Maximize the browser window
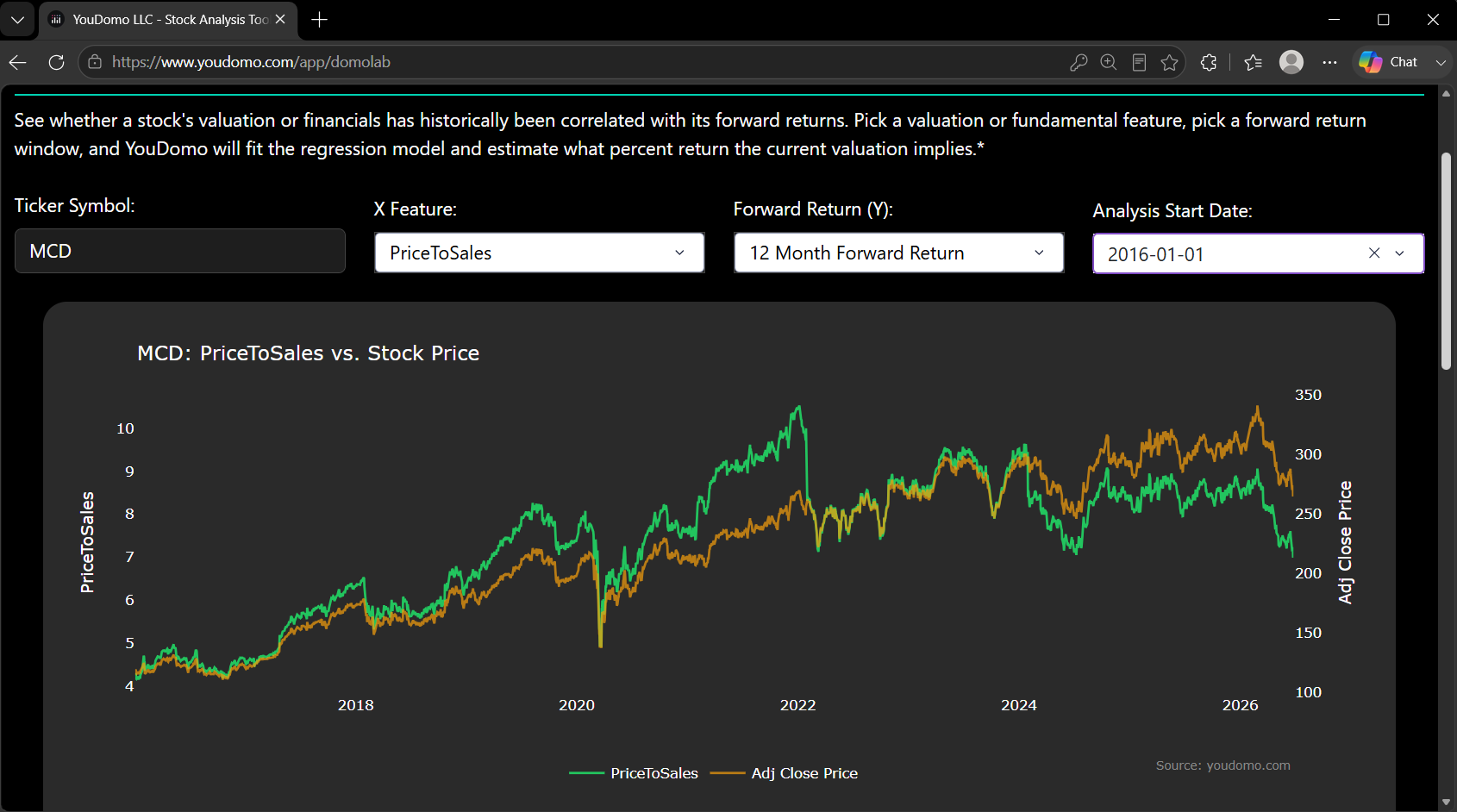This screenshot has width=1457, height=812. 1384,19
